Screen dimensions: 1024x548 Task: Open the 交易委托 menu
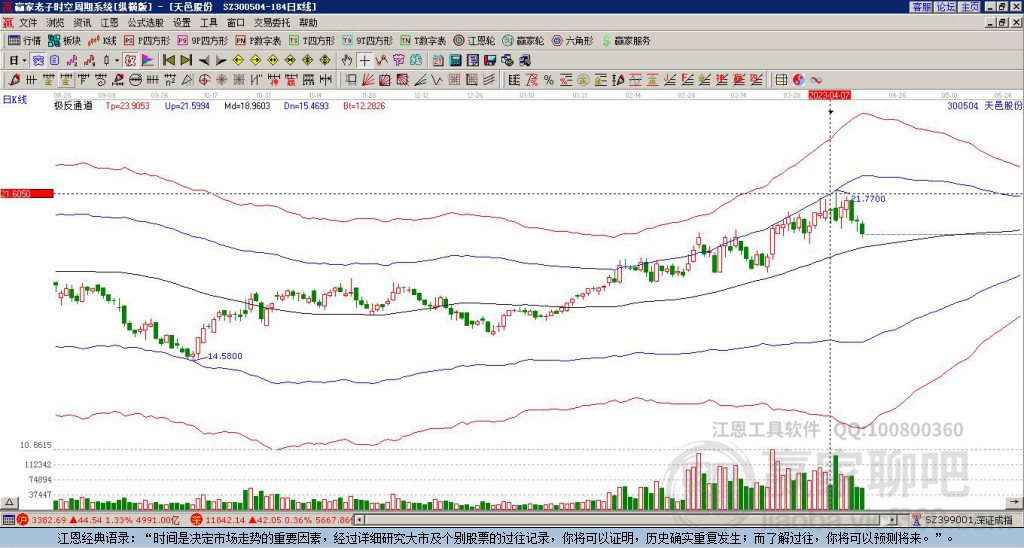[272, 23]
